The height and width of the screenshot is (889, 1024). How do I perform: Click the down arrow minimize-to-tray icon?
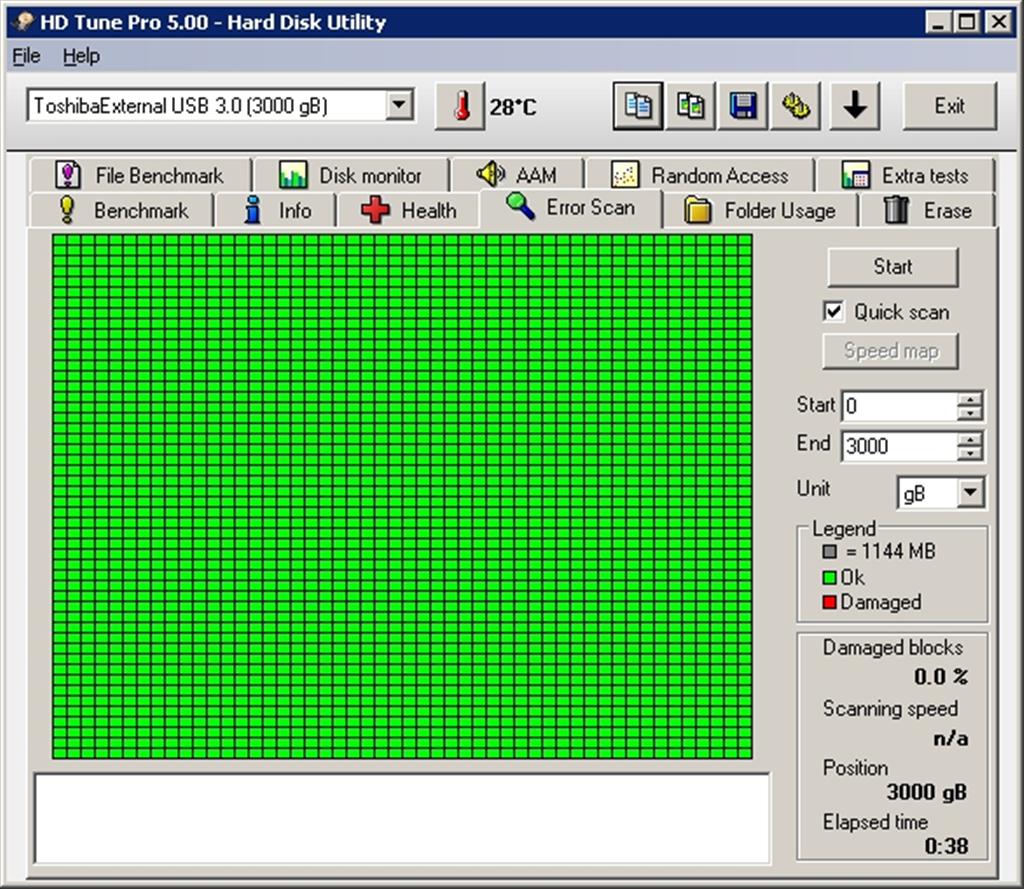855,106
